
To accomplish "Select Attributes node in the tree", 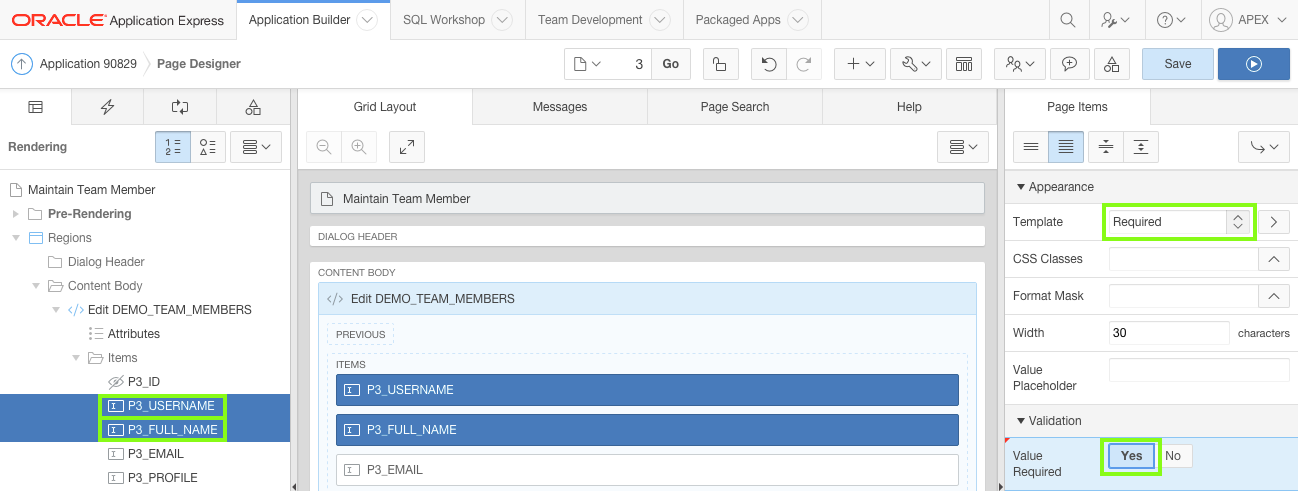I will pyautogui.click(x=134, y=334).
